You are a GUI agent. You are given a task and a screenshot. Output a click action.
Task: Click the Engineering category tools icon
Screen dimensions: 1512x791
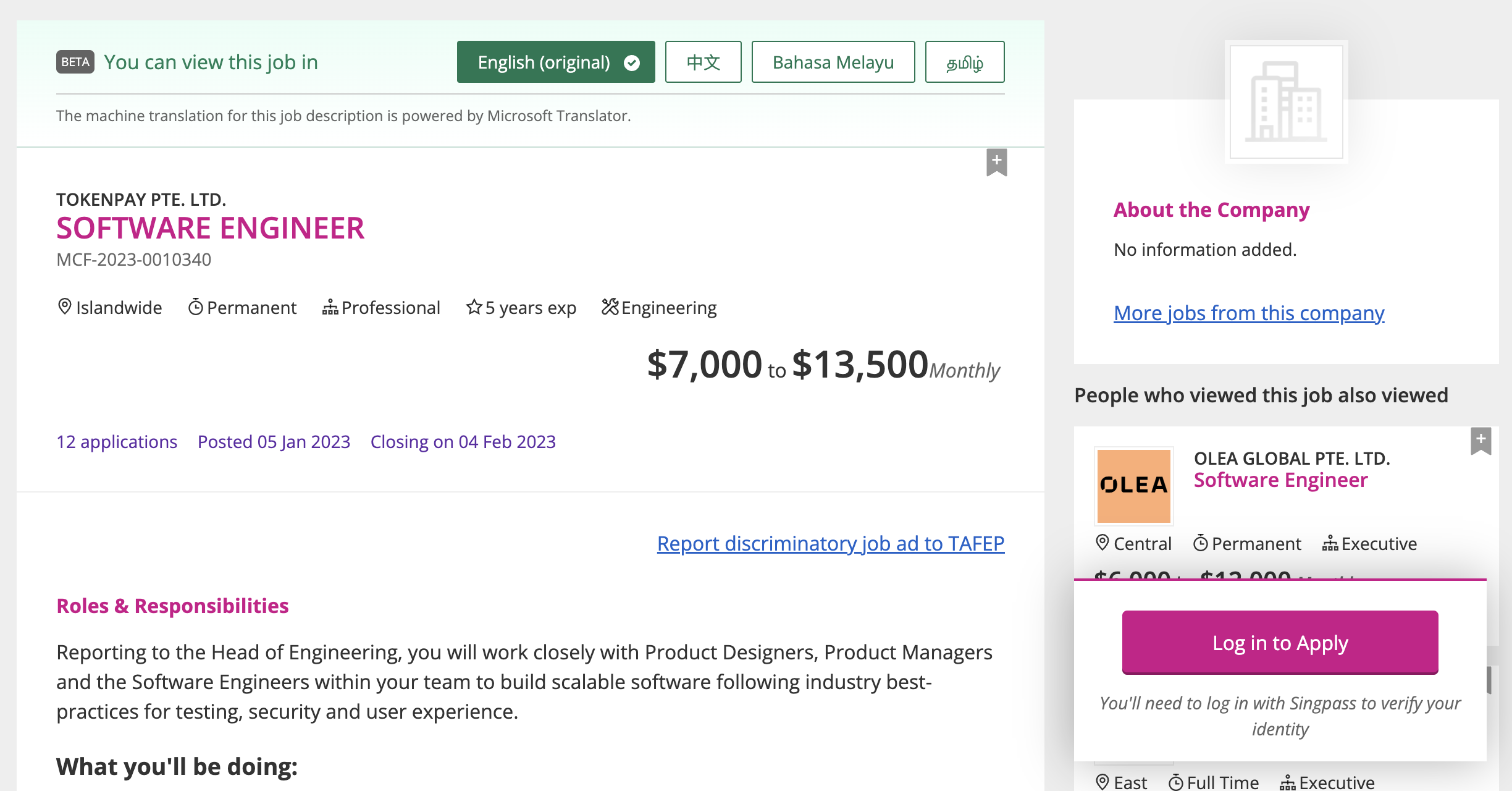(610, 307)
